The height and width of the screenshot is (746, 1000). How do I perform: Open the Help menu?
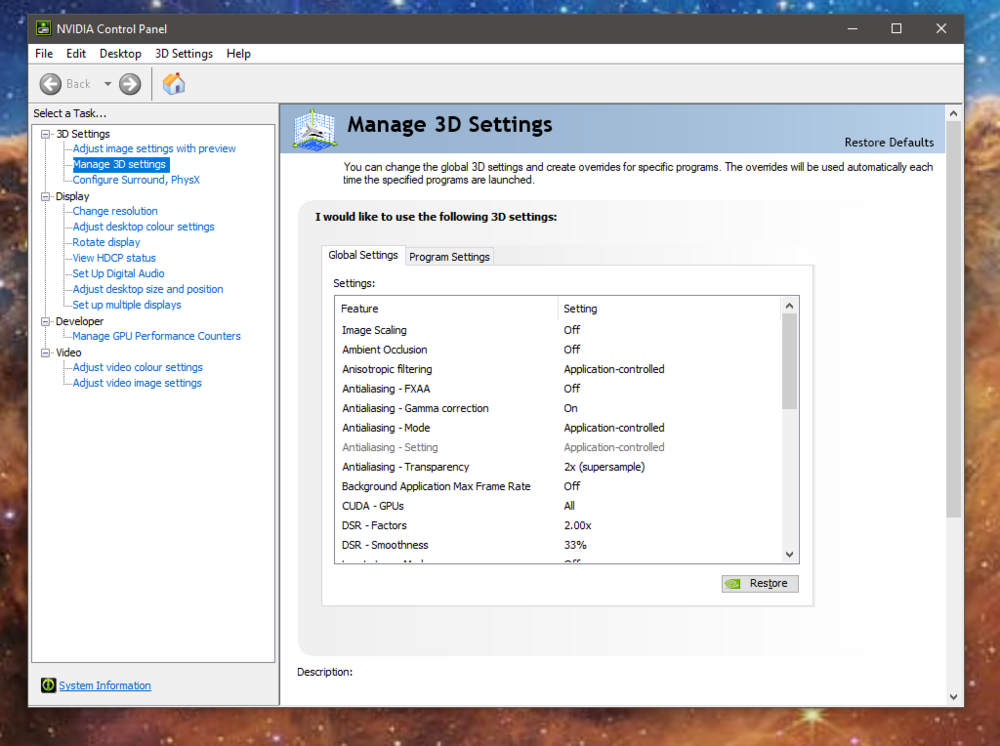click(x=239, y=54)
